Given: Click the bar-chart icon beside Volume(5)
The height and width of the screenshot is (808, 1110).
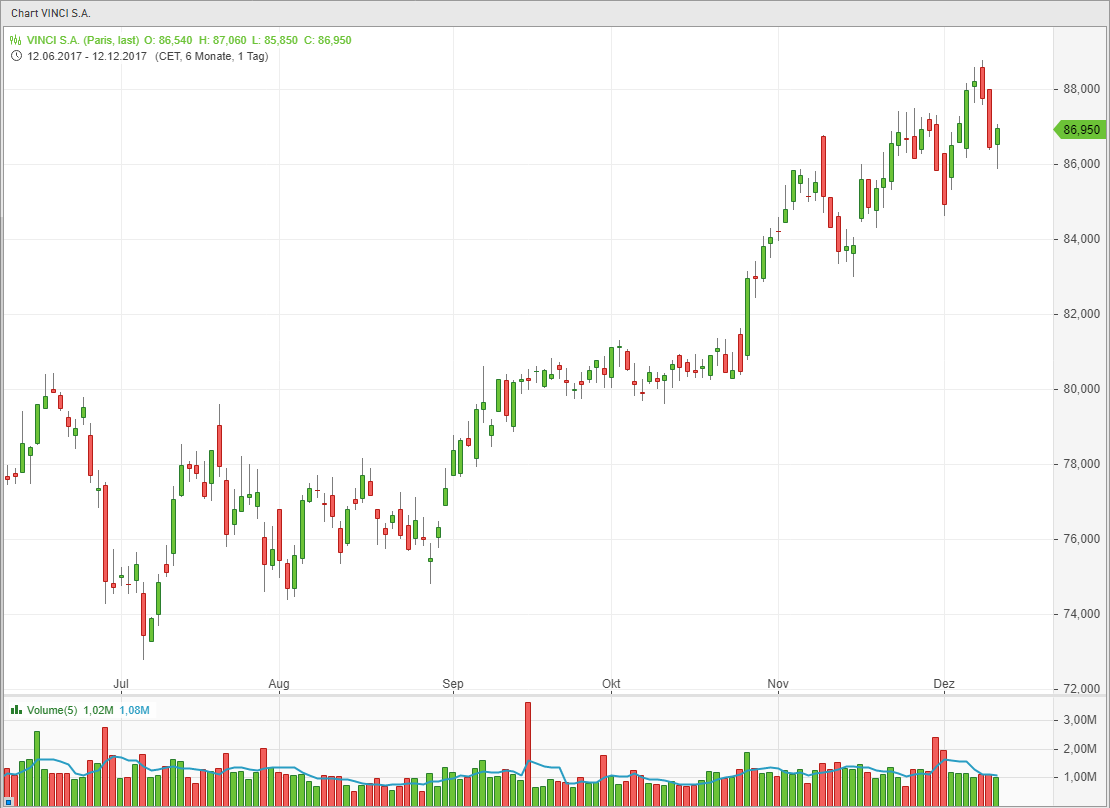Looking at the screenshot, I should pos(16,710).
